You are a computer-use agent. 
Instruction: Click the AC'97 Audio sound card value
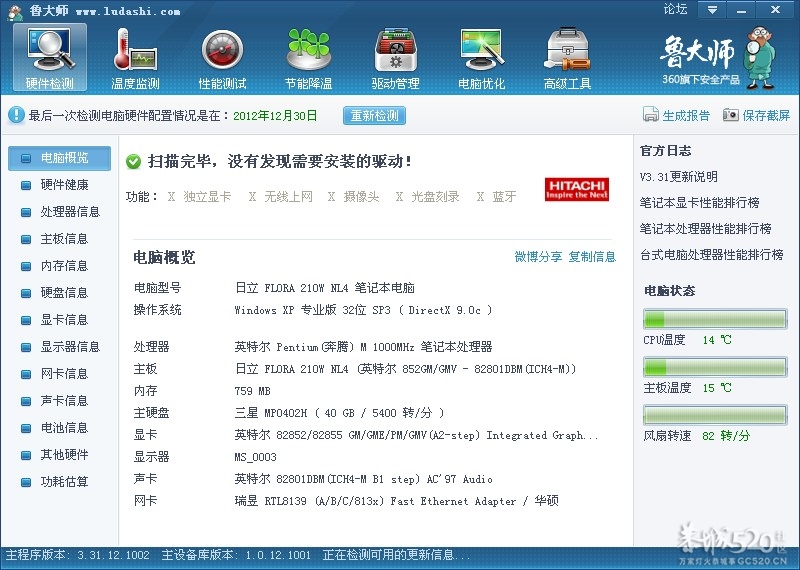[x=363, y=479]
